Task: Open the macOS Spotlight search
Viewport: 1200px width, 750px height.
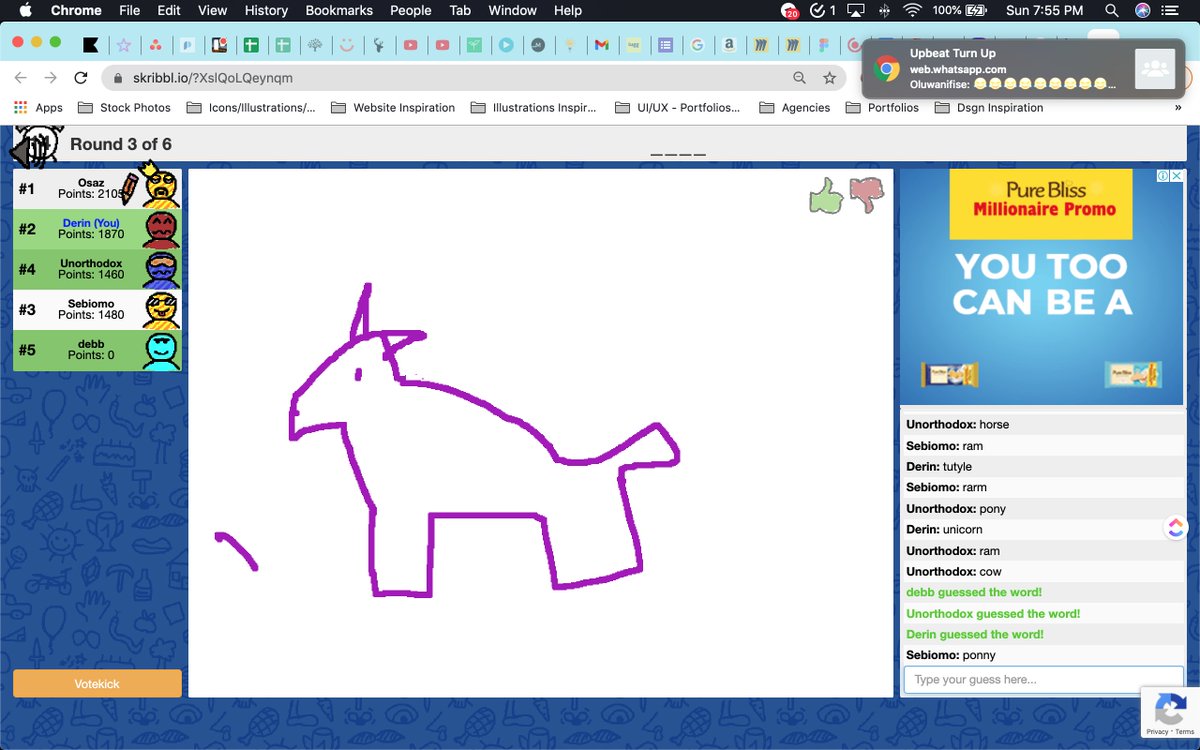Action: tap(1112, 11)
